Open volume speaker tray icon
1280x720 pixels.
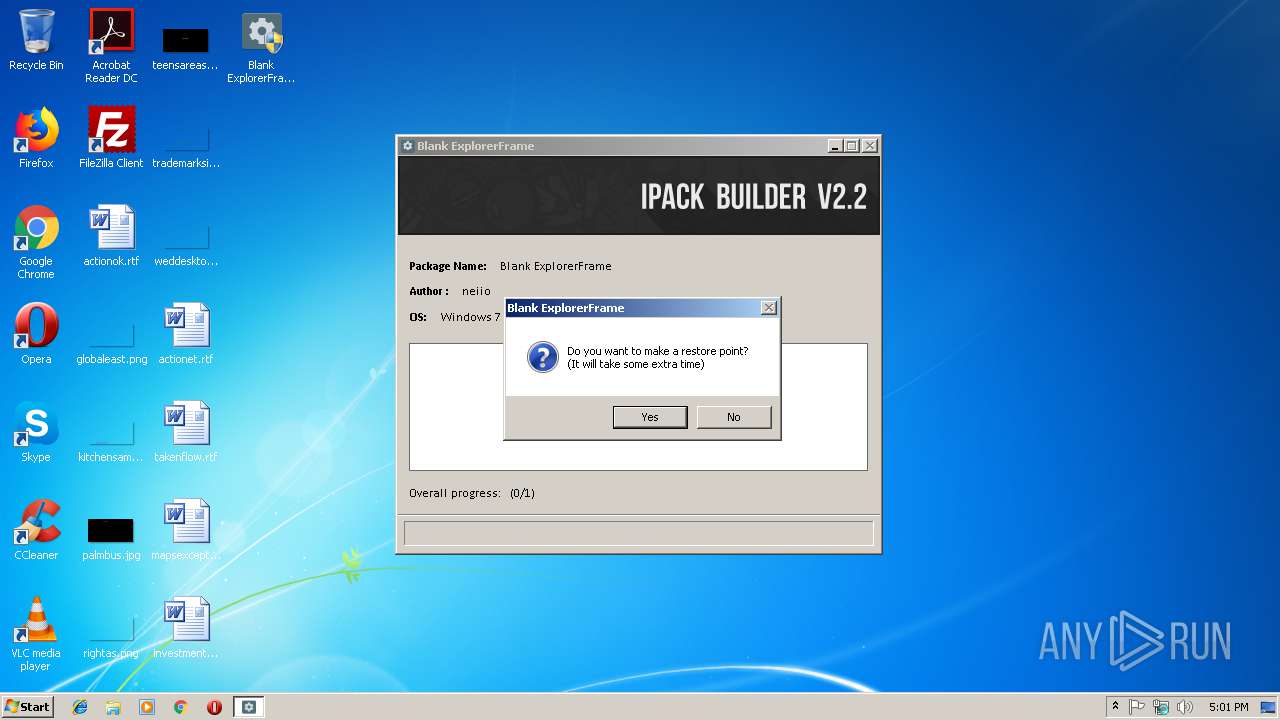coord(1185,707)
